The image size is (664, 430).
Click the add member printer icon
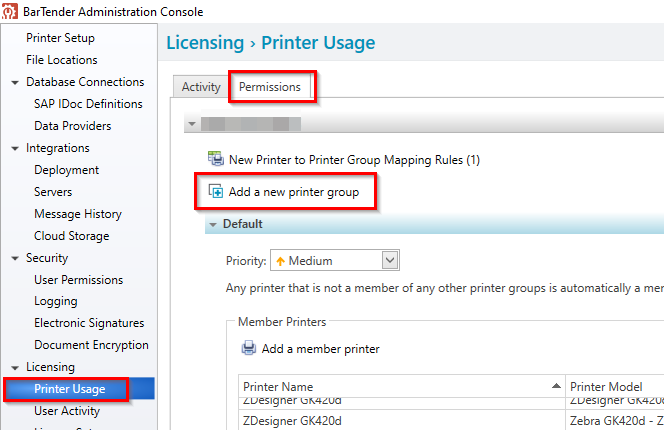click(x=249, y=348)
